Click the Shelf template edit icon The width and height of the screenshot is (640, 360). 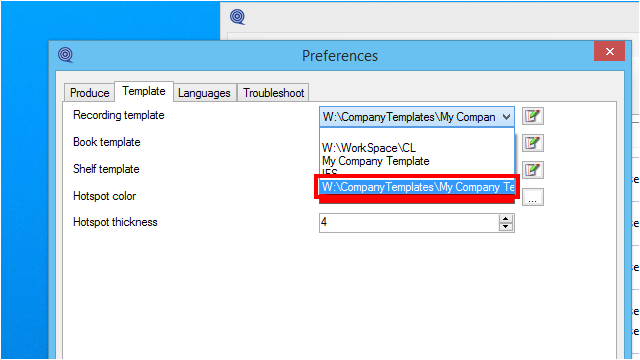click(533, 170)
